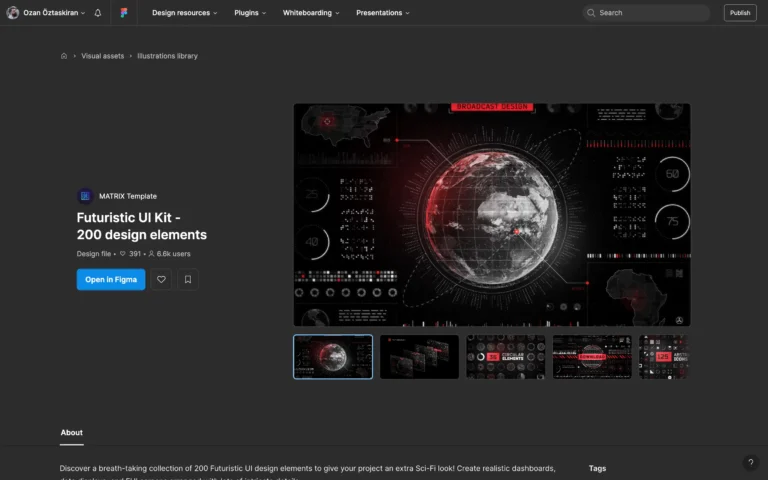Expand the Whiteboarding menu

coord(311,13)
